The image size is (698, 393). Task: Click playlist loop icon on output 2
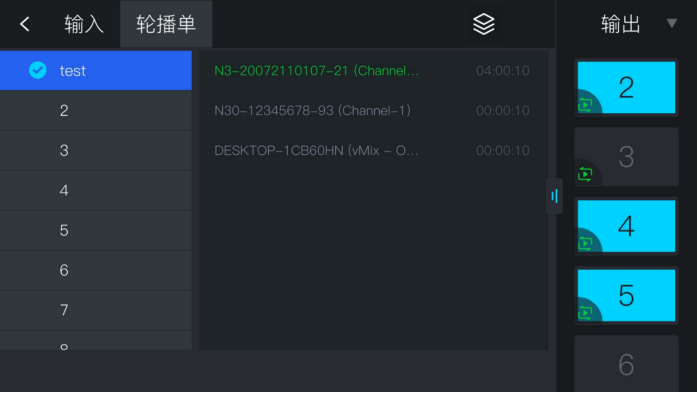(585, 105)
